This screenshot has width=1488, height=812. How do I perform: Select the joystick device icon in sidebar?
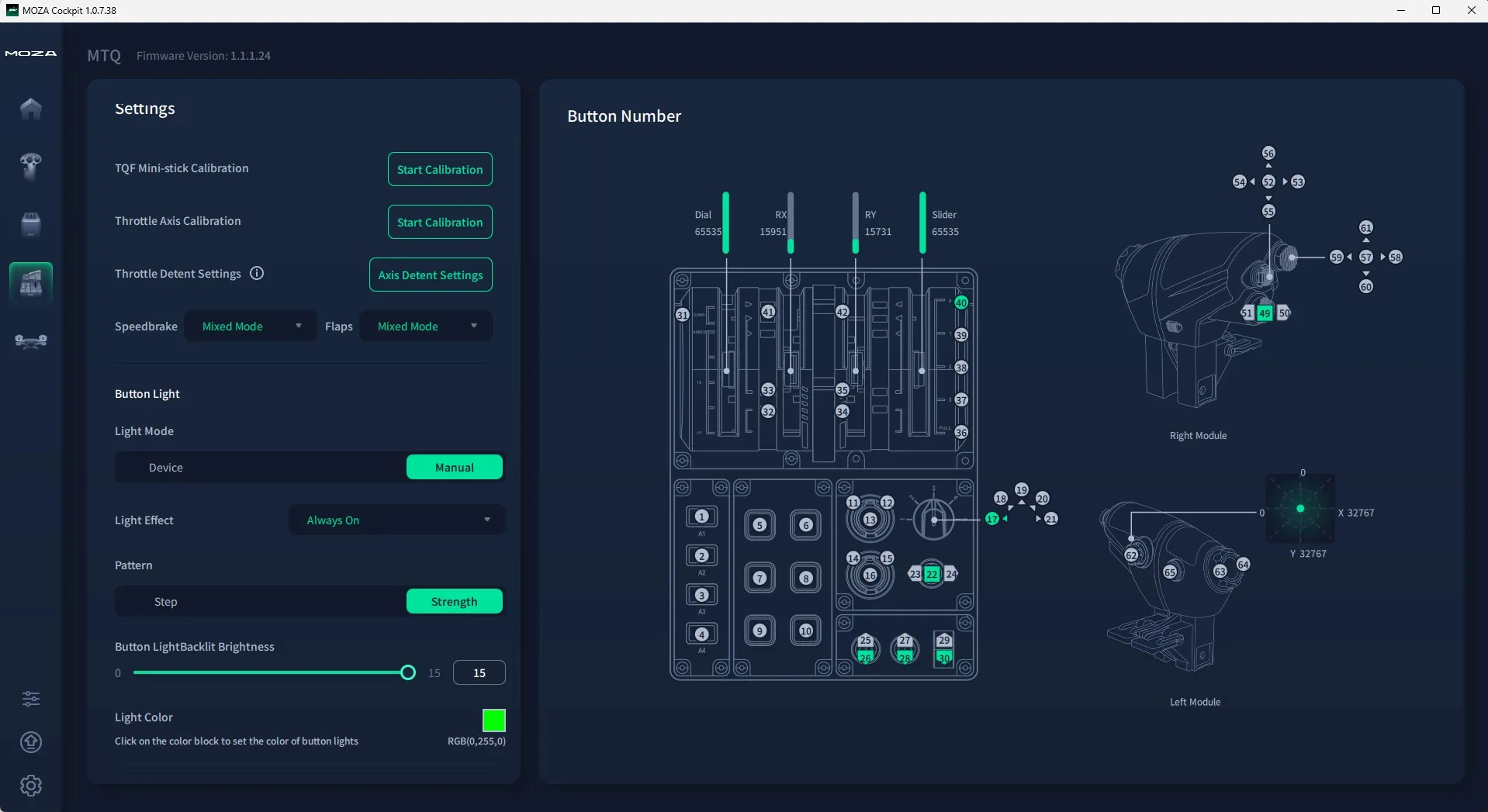31,166
